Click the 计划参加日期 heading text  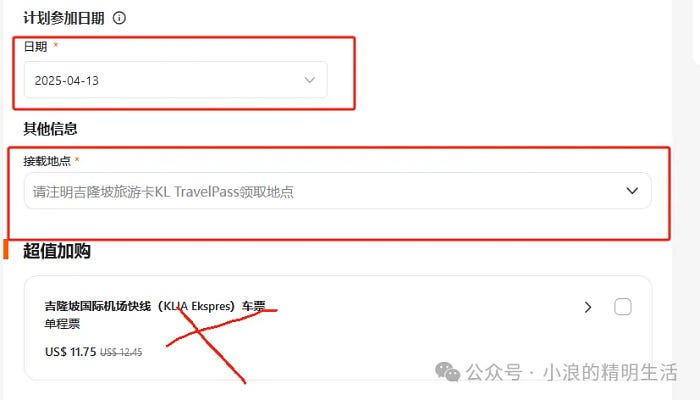[64, 18]
